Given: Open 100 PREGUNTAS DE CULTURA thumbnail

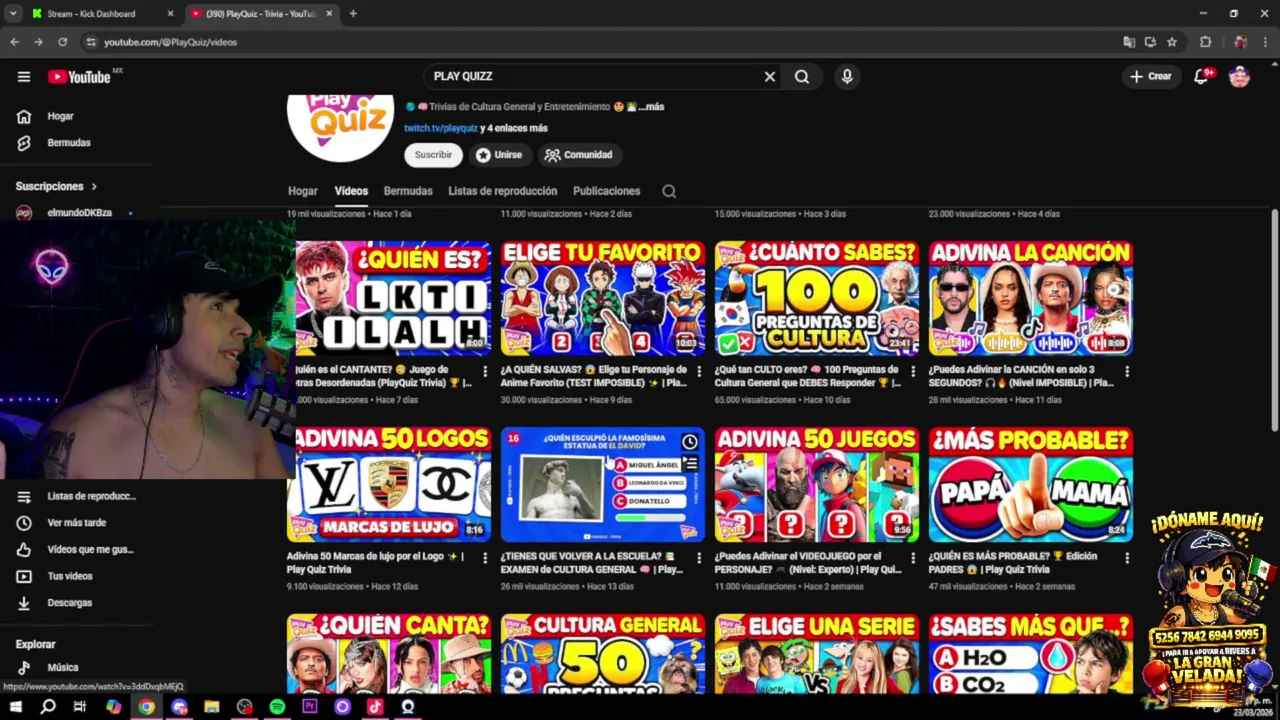Looking at the screenshot, I should (817, 298).
